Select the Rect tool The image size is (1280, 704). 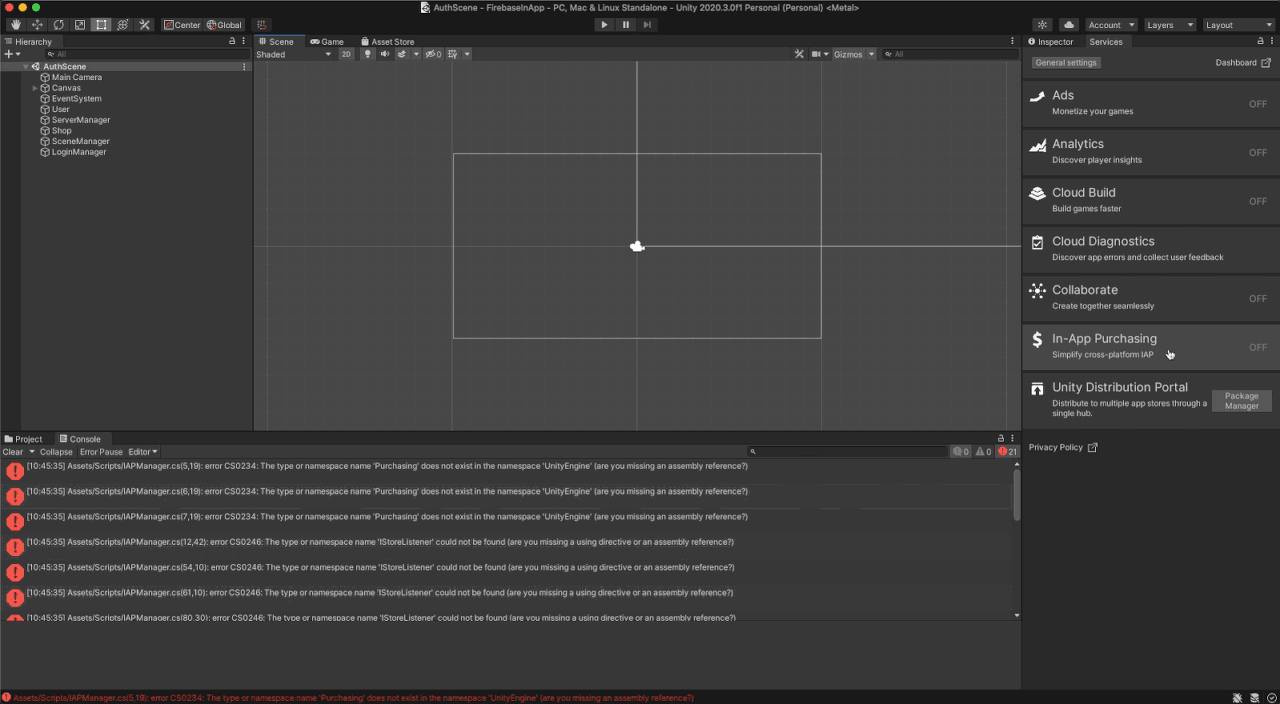[101, 24]
